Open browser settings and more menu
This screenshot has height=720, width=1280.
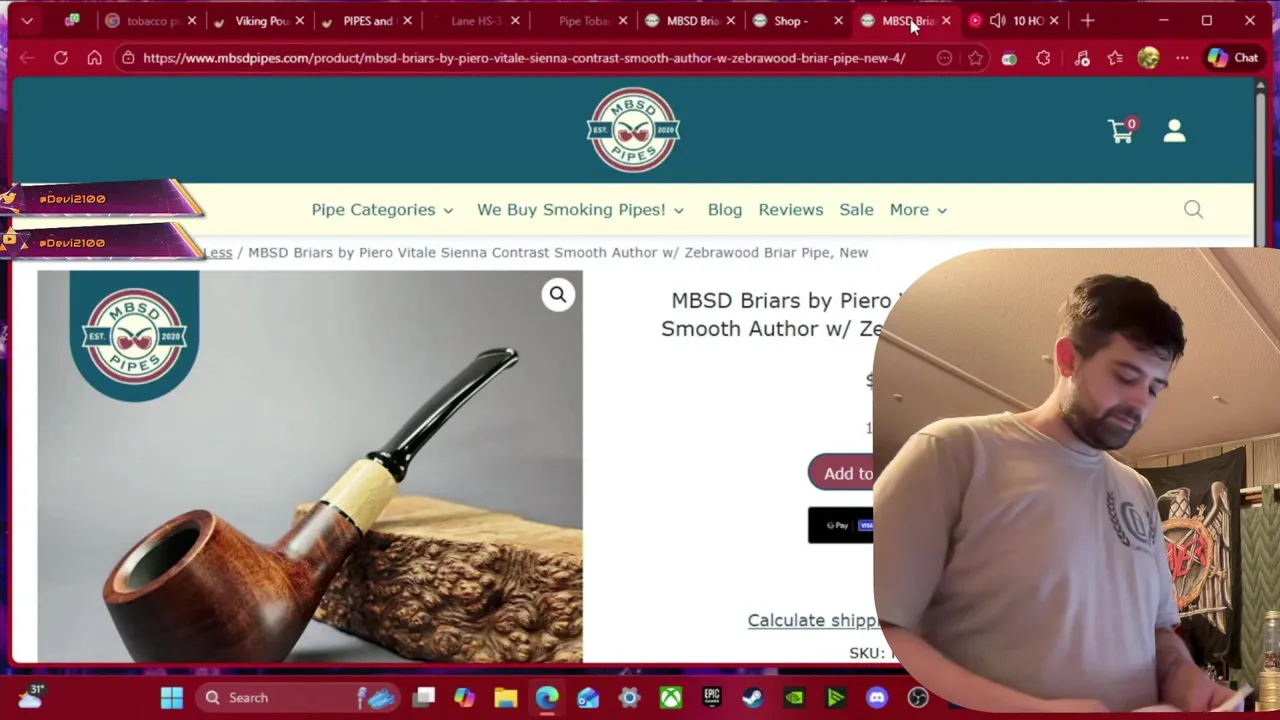tap(1181, 58)
